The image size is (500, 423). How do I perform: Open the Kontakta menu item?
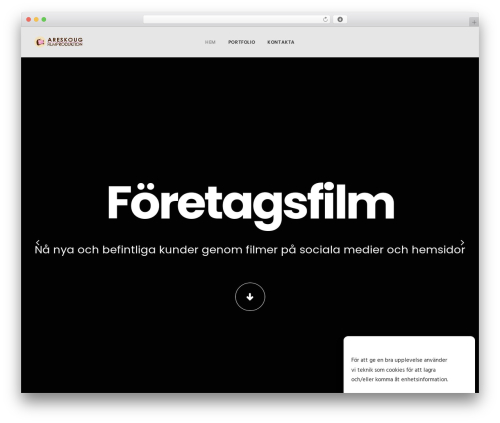(x=281, y=42)
